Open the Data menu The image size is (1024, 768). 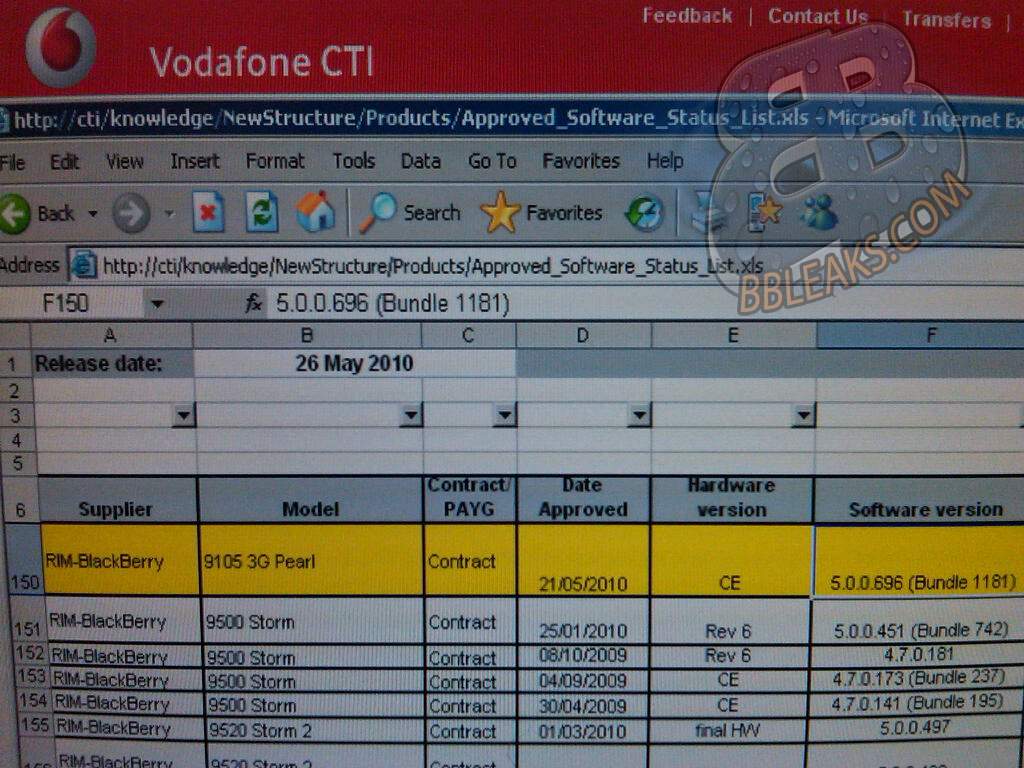tap(421, 161)
